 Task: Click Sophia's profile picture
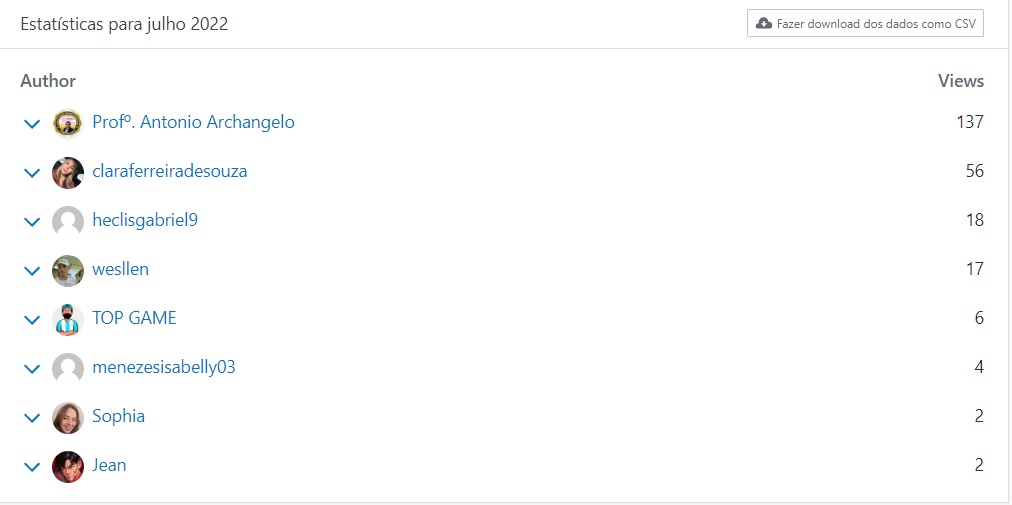click(67, 417)
